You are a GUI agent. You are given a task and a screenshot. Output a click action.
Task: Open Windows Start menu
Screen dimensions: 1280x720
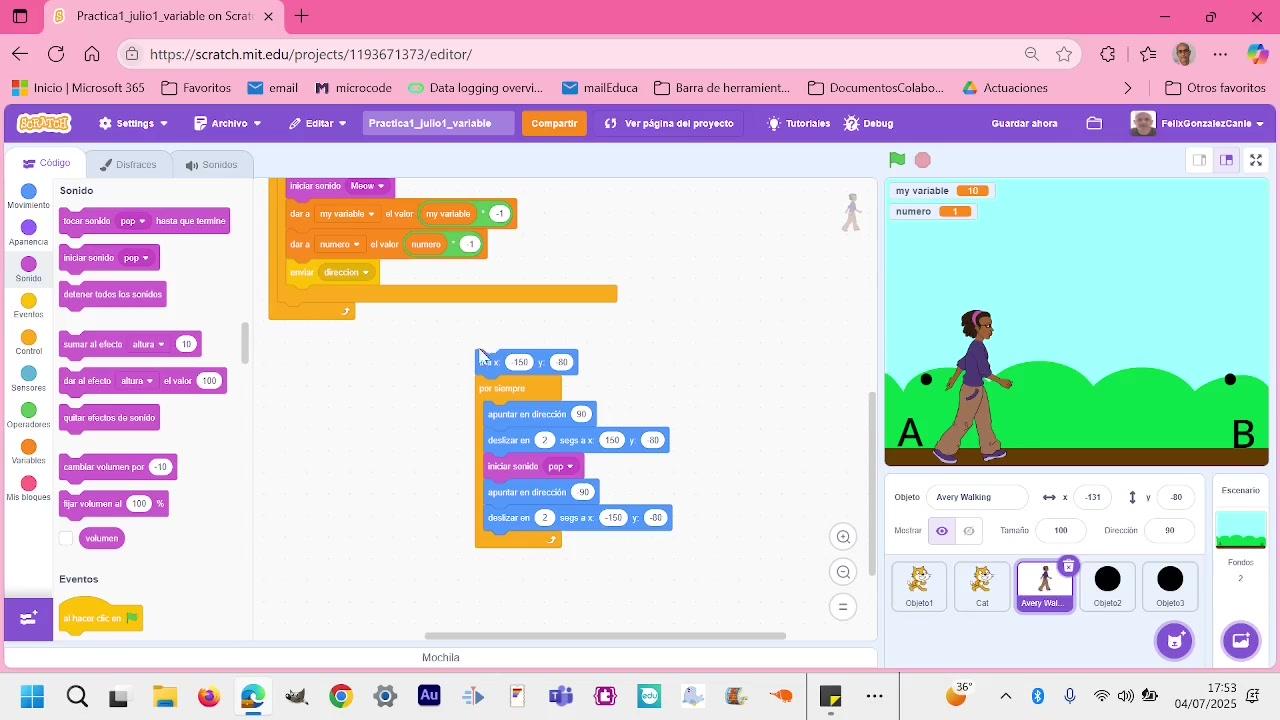click(x=31, y=697)
